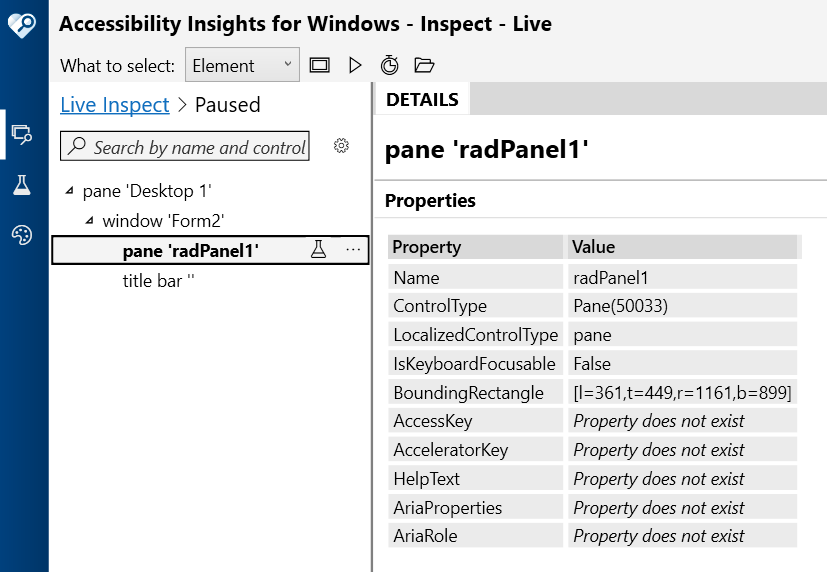The height and width of the screenshot is (572, 827).
Task: Click the play button to resume live inspect
Action: (355, 66)
